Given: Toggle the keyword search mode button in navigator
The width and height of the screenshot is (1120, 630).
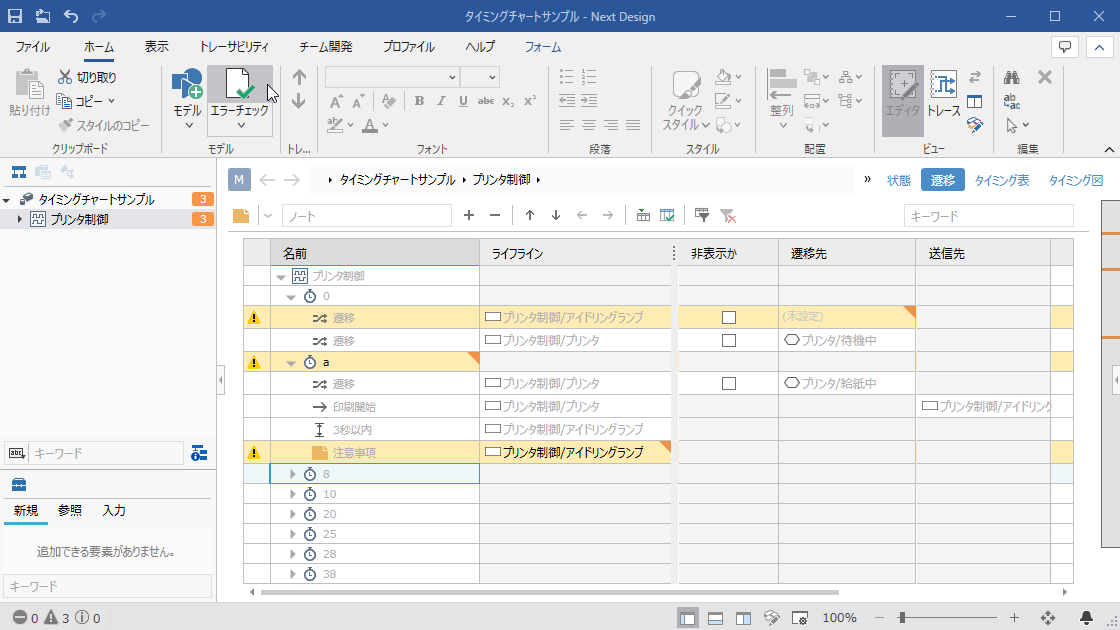Looking at the screenshot, I should click(16, 453).
